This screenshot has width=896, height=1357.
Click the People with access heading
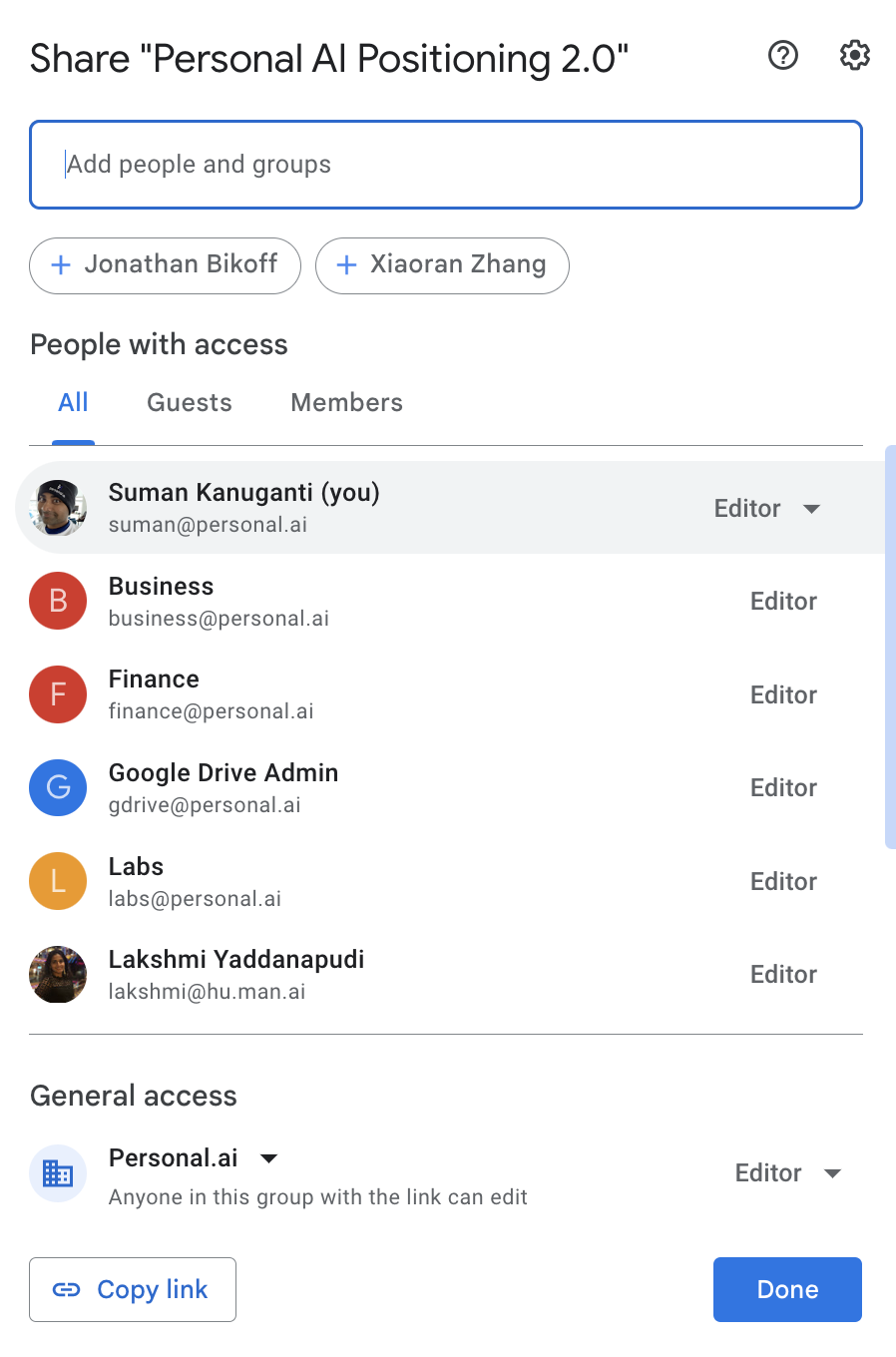159,345
